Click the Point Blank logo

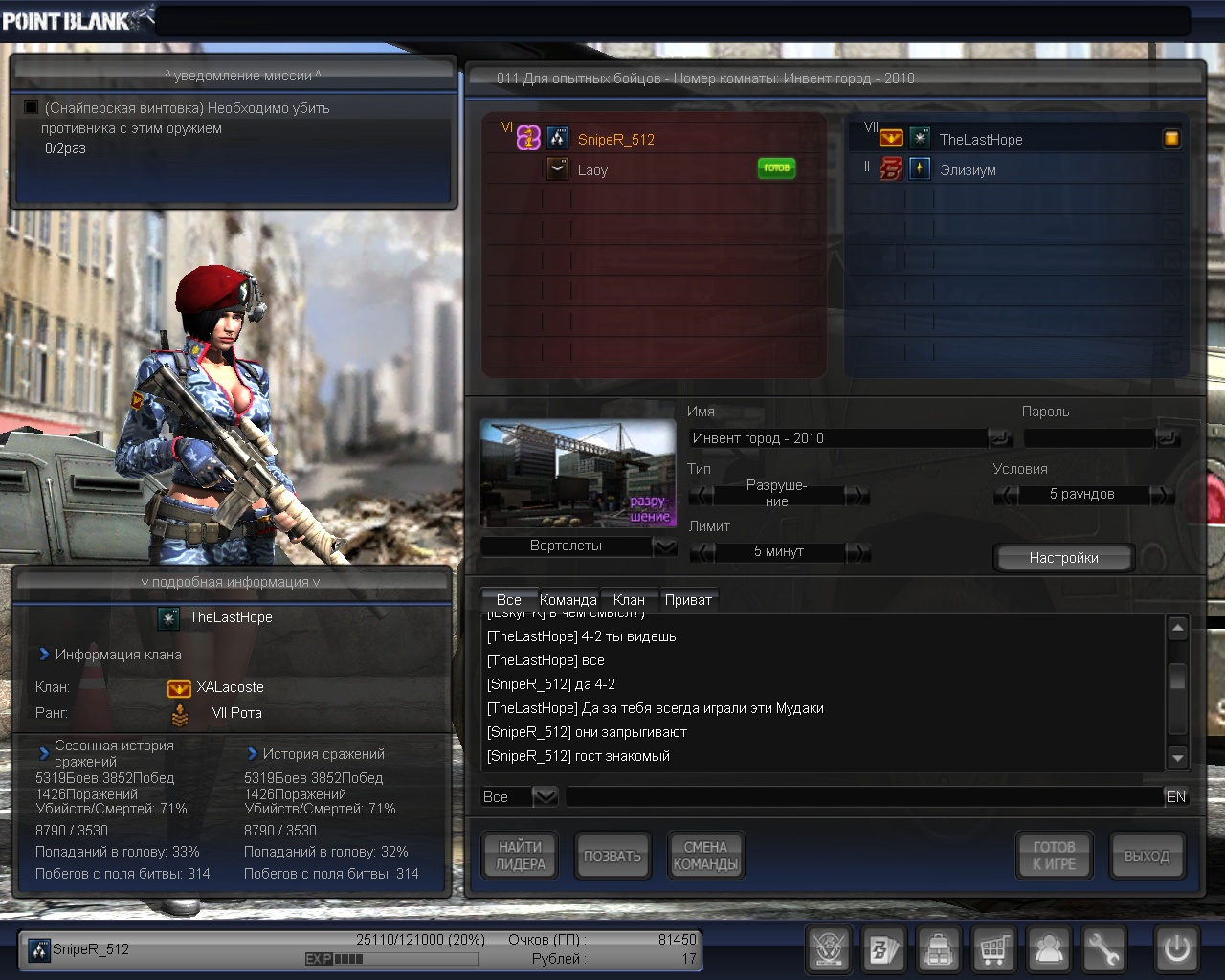(x=77, y=19)
